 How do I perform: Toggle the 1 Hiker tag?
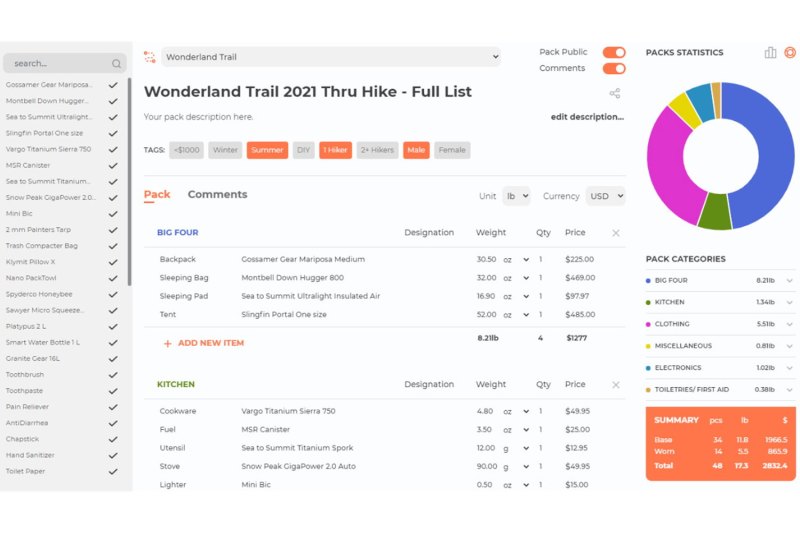335,150
